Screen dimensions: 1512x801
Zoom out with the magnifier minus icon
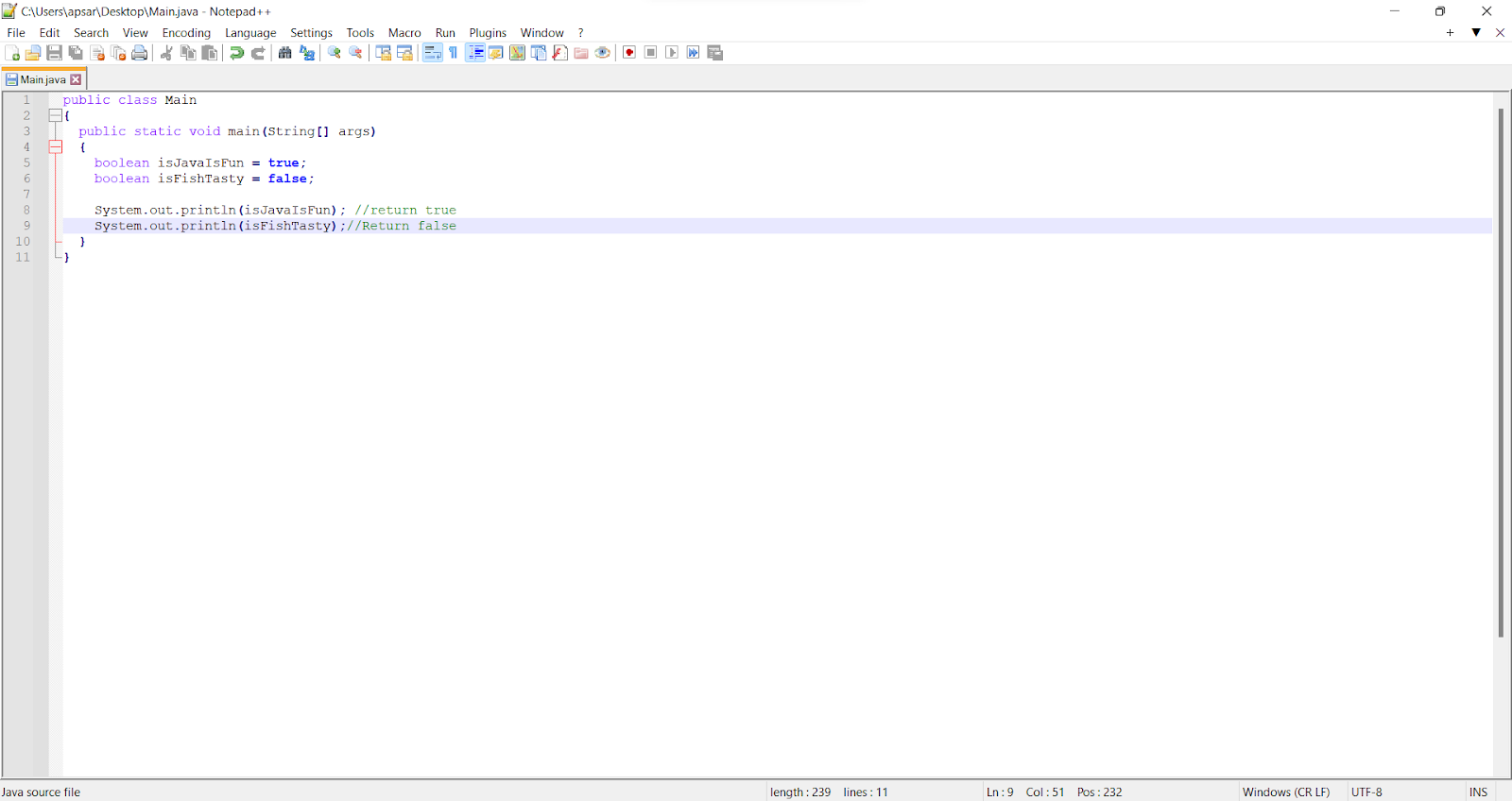[x=355, y=53]
